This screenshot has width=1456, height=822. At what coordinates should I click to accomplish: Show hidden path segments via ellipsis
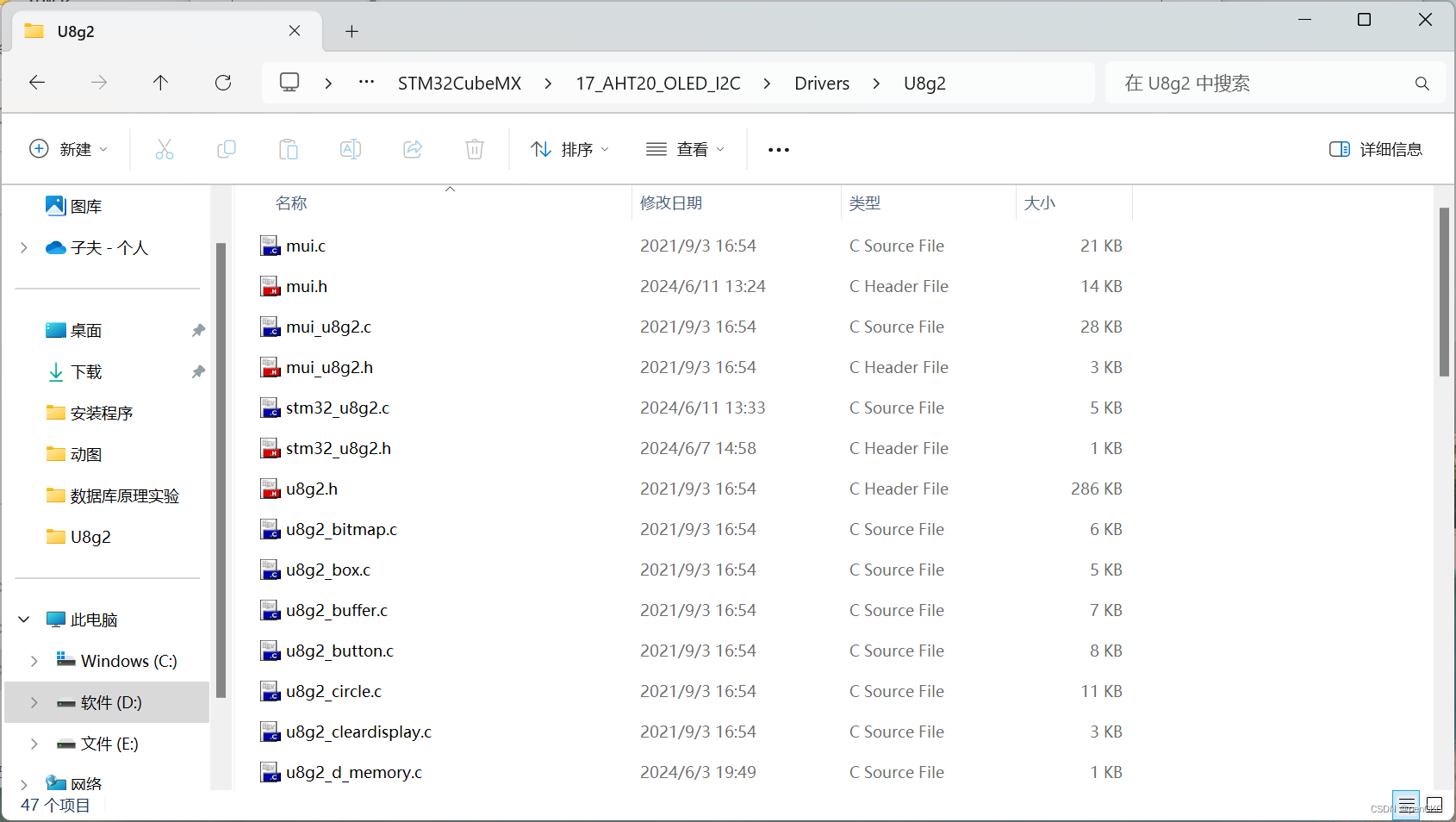367,83
